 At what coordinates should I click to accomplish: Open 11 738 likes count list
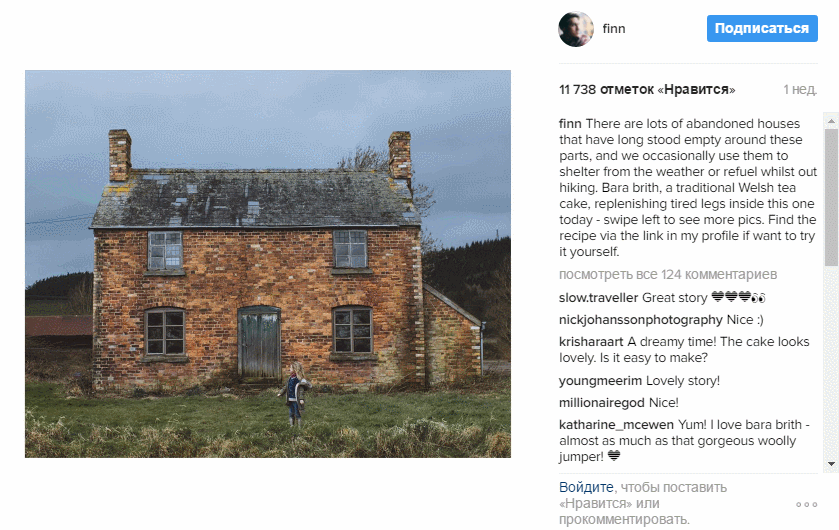click(647, 89)
